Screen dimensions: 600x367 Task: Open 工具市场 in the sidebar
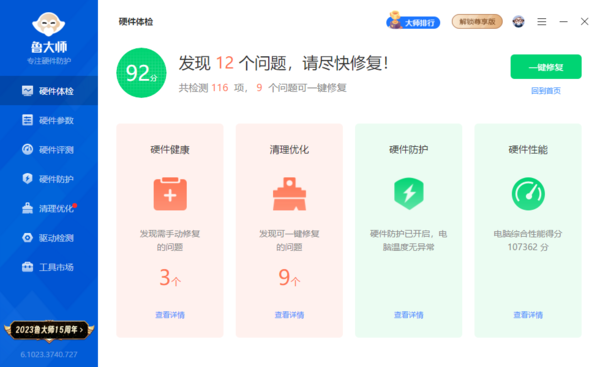click(49, 267)
